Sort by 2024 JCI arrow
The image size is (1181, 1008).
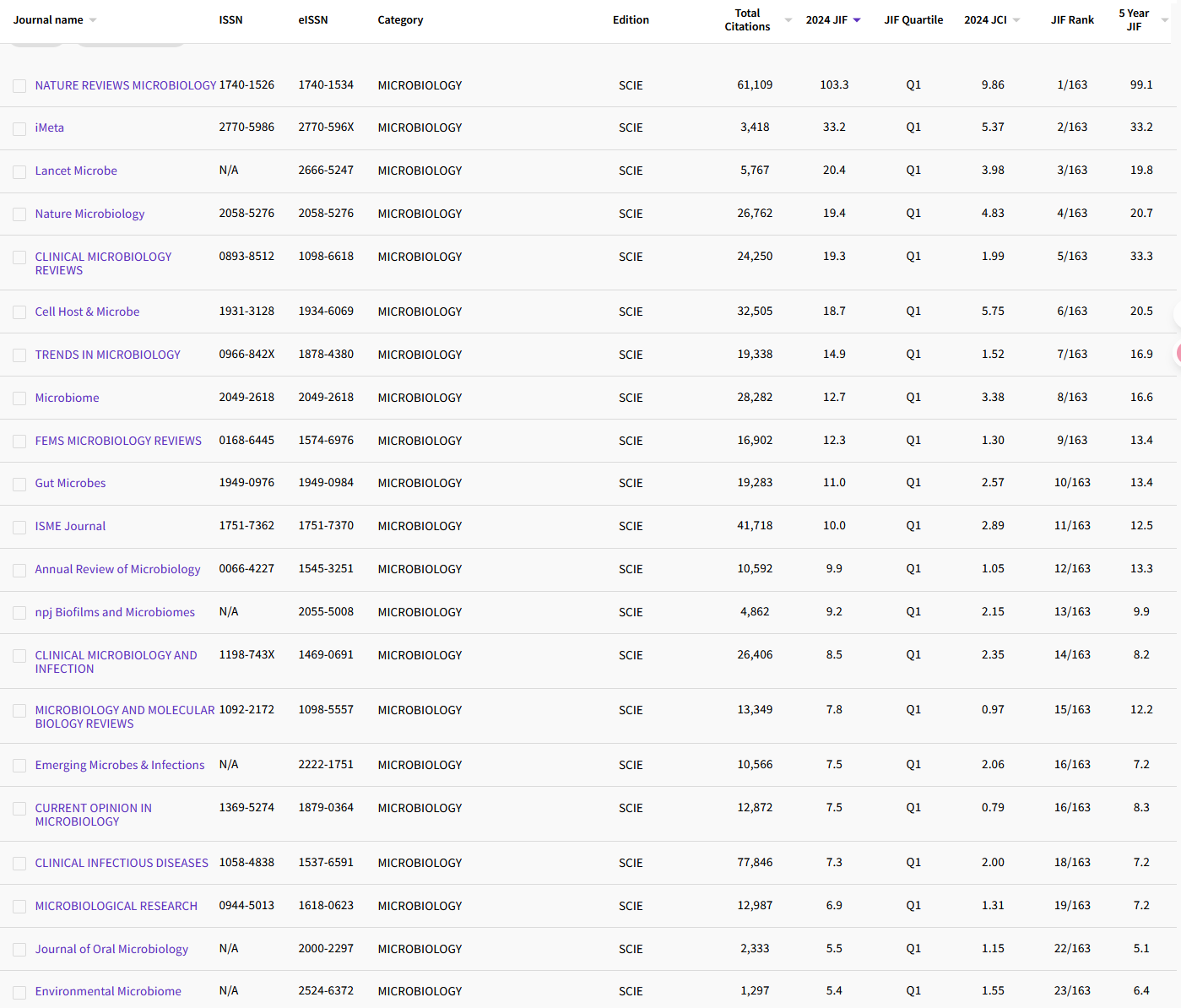(x=1016, y=20)
